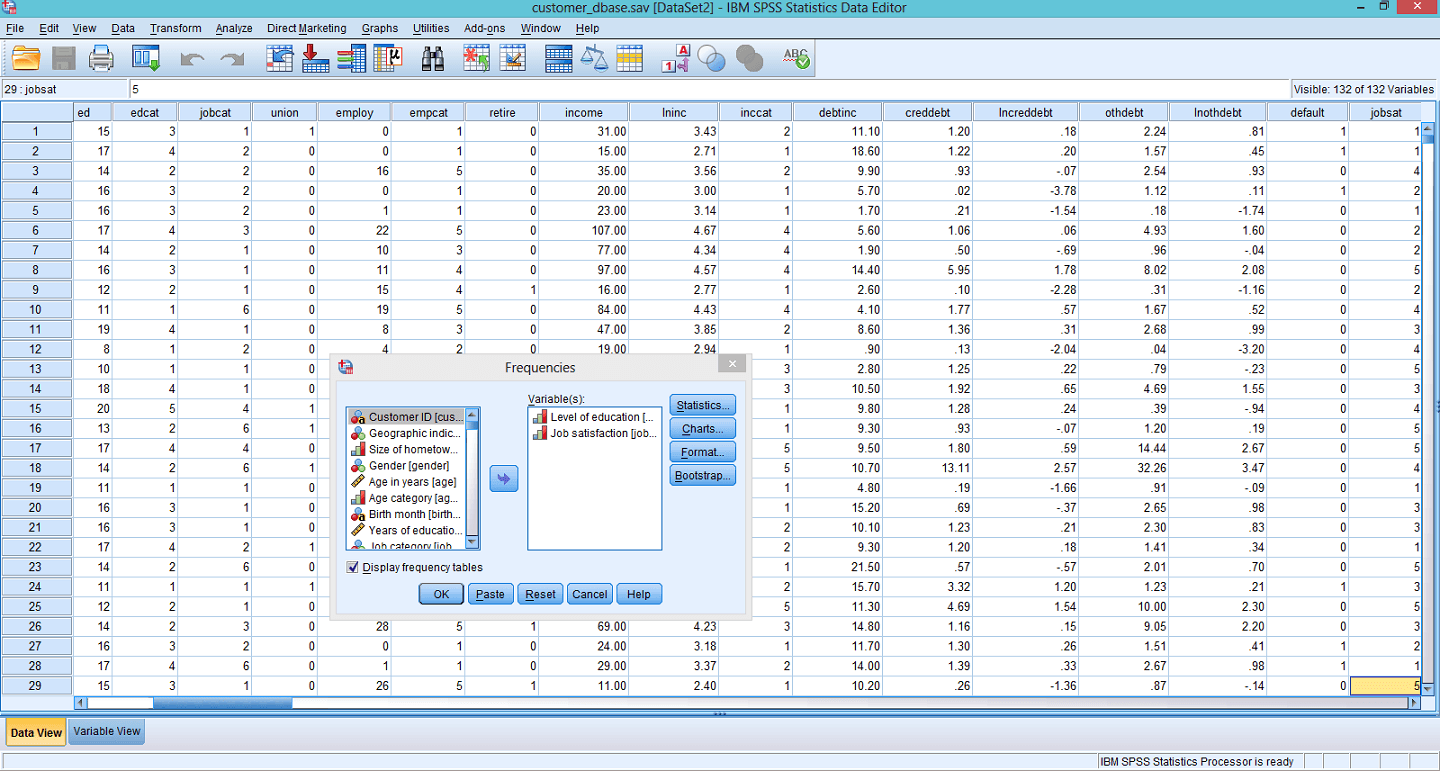The image size is (1440, 771).
Task: Click the Show all variables icon
Action: pyautogui.click(x=749, y=59)
